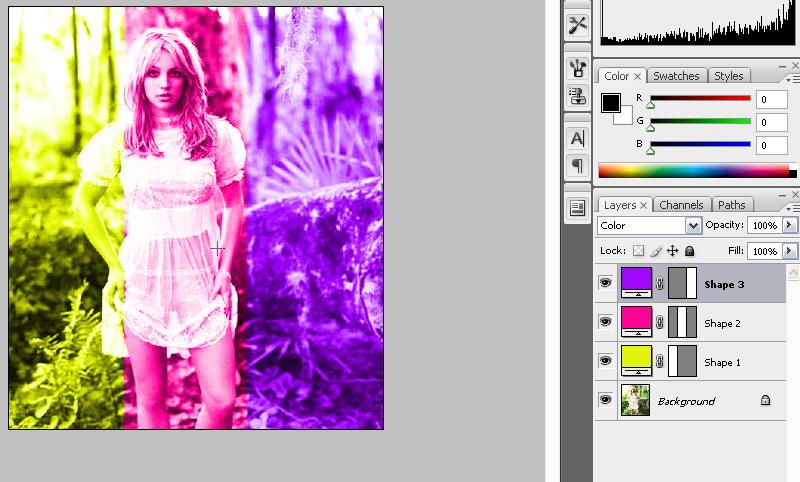The height and width of the screenshot is (482, 800).
Task: Open the Layer Comps panel icon
Action: [x=577, y=208]
